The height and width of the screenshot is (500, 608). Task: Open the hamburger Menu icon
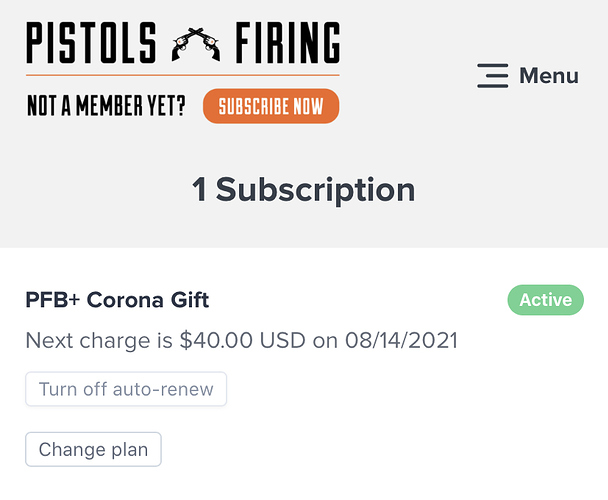[x=492, y=76]
